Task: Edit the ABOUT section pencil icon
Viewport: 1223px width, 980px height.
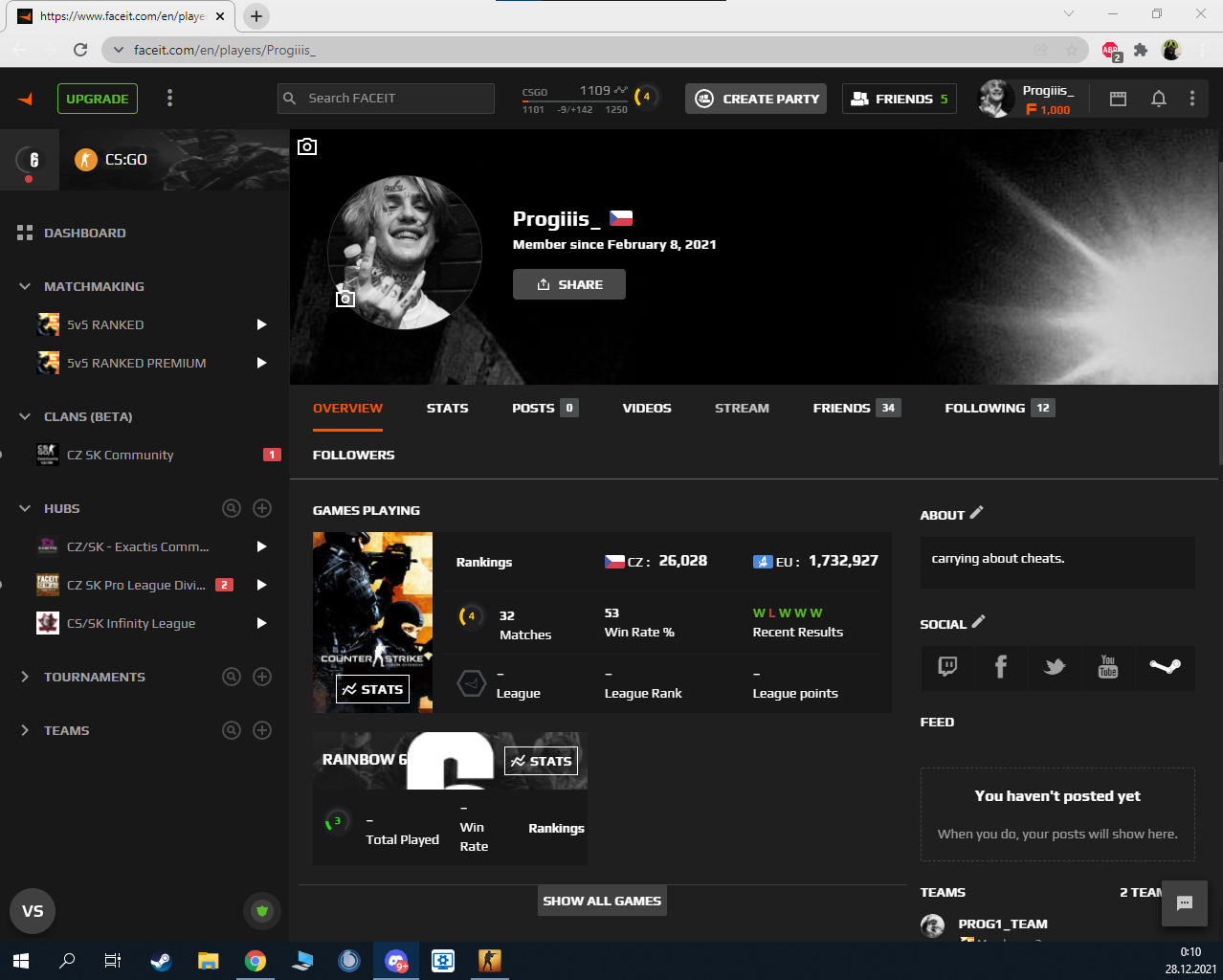Action: click(x=976, y=513)
